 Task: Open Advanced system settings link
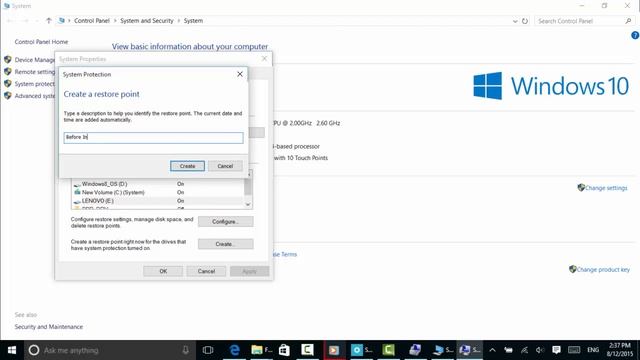click(x=35, y=96)
